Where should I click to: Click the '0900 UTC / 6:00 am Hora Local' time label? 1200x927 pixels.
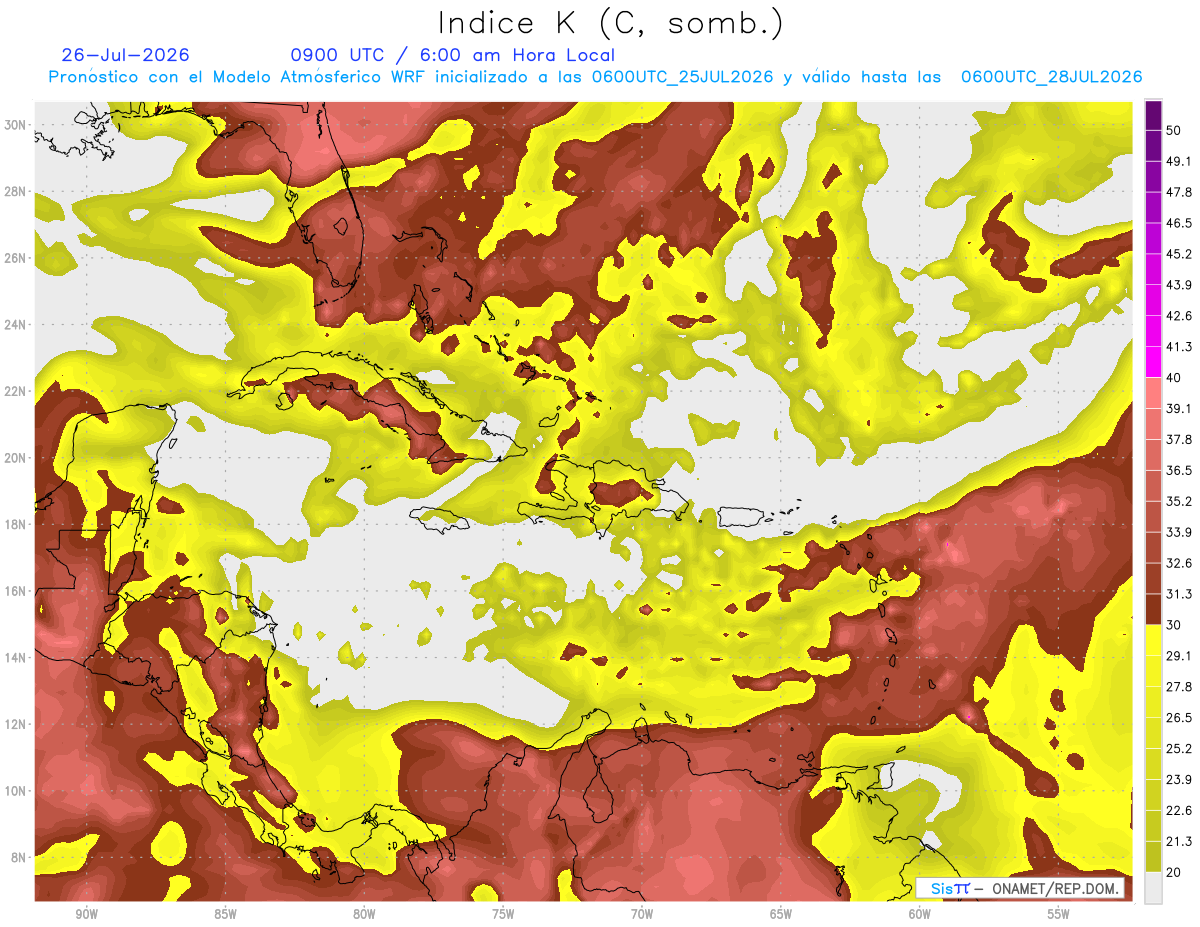point(452,55)
